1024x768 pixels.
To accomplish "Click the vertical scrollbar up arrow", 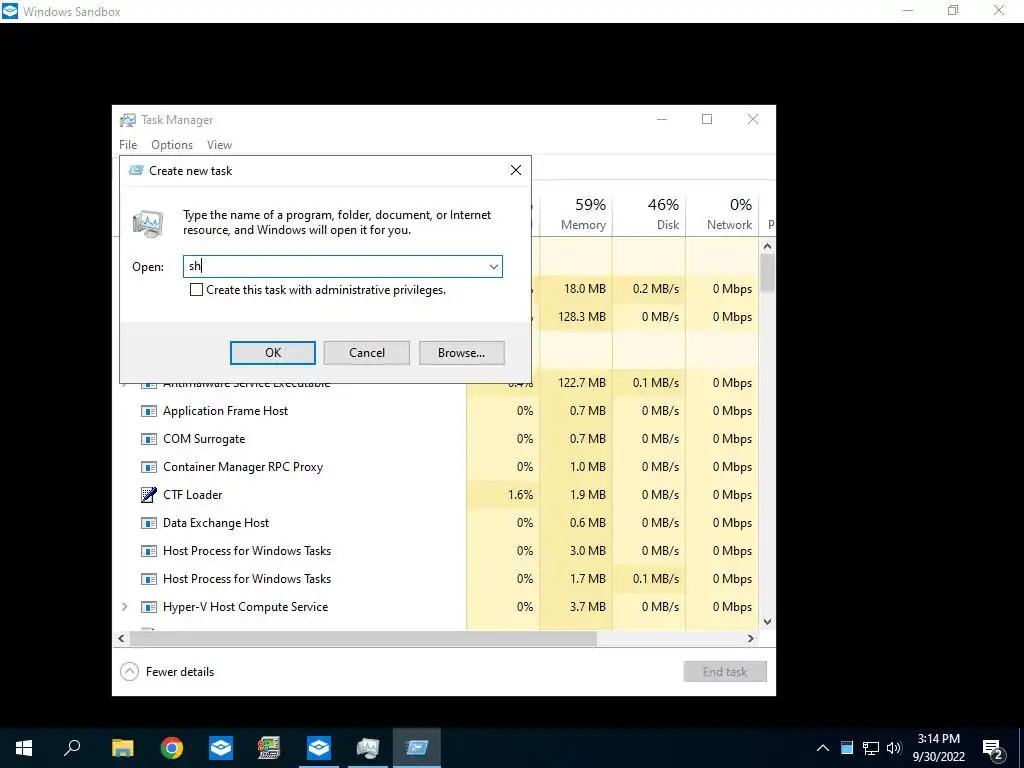I will click(767, 246).
